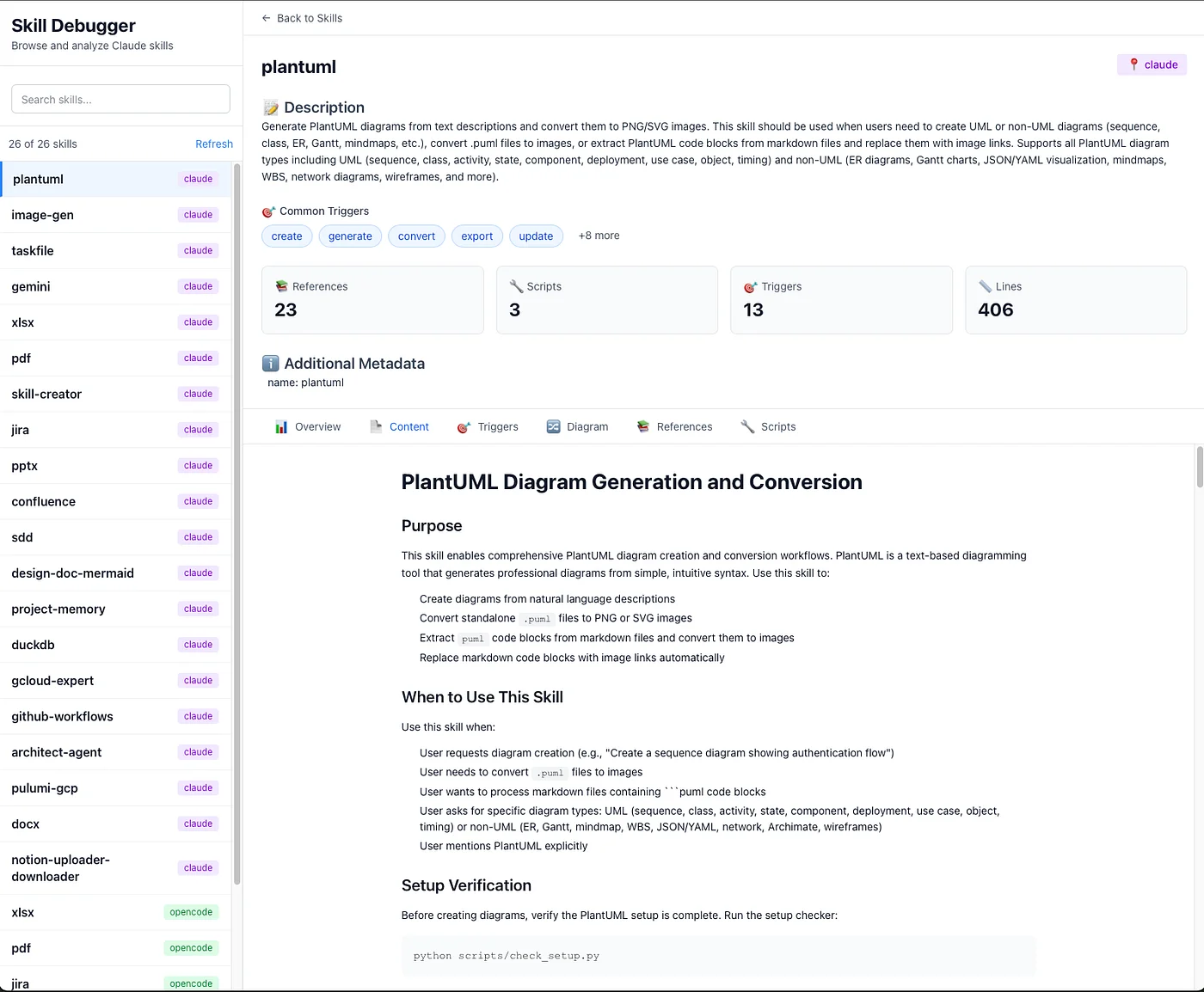Image resolution: width=1204 pixels, height=992 pixels.
Task: Open the References tab
Action: 684,427
